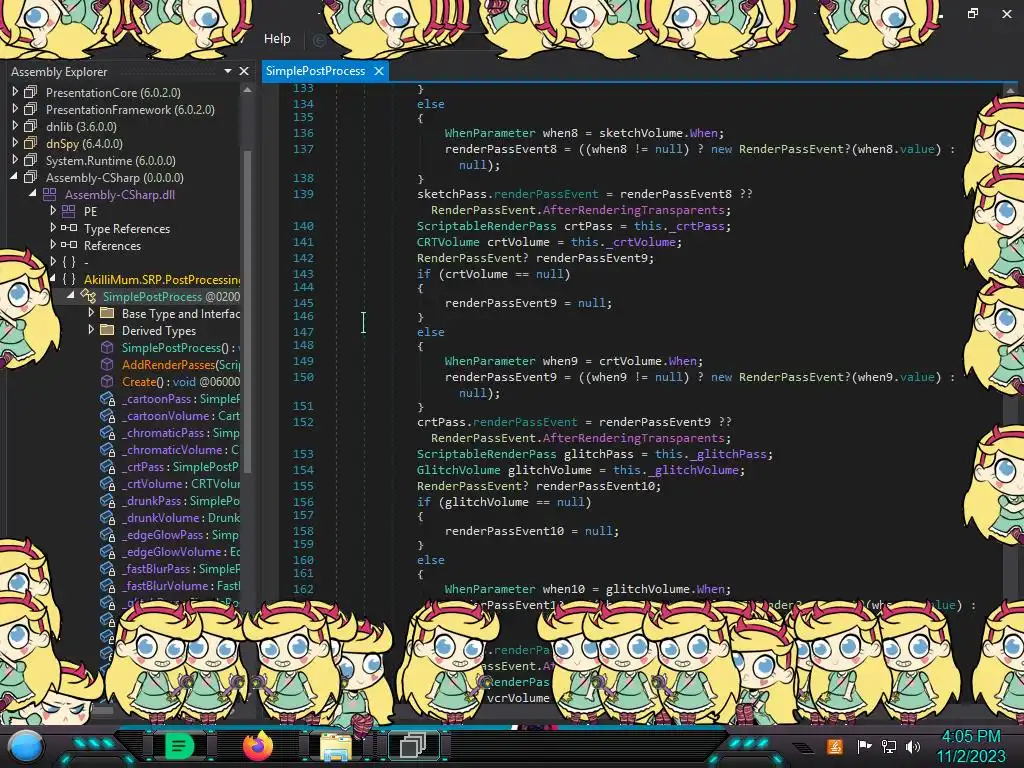Expand the Type References node
The image size is (1024, 768).
coord(53,228)
